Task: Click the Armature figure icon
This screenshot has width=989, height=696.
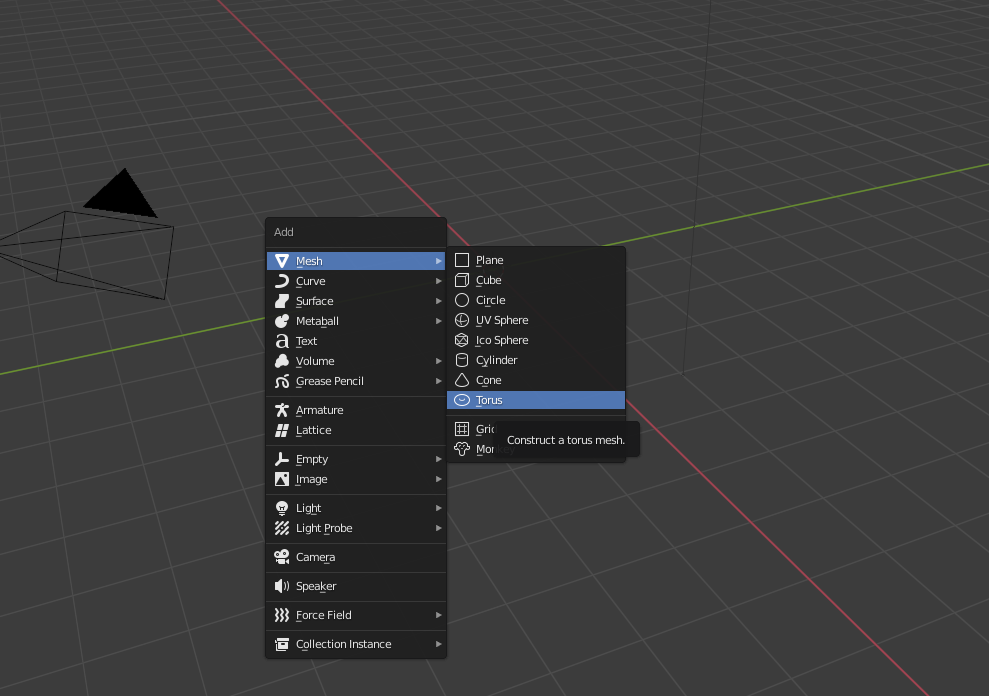Action: (282, 410)
